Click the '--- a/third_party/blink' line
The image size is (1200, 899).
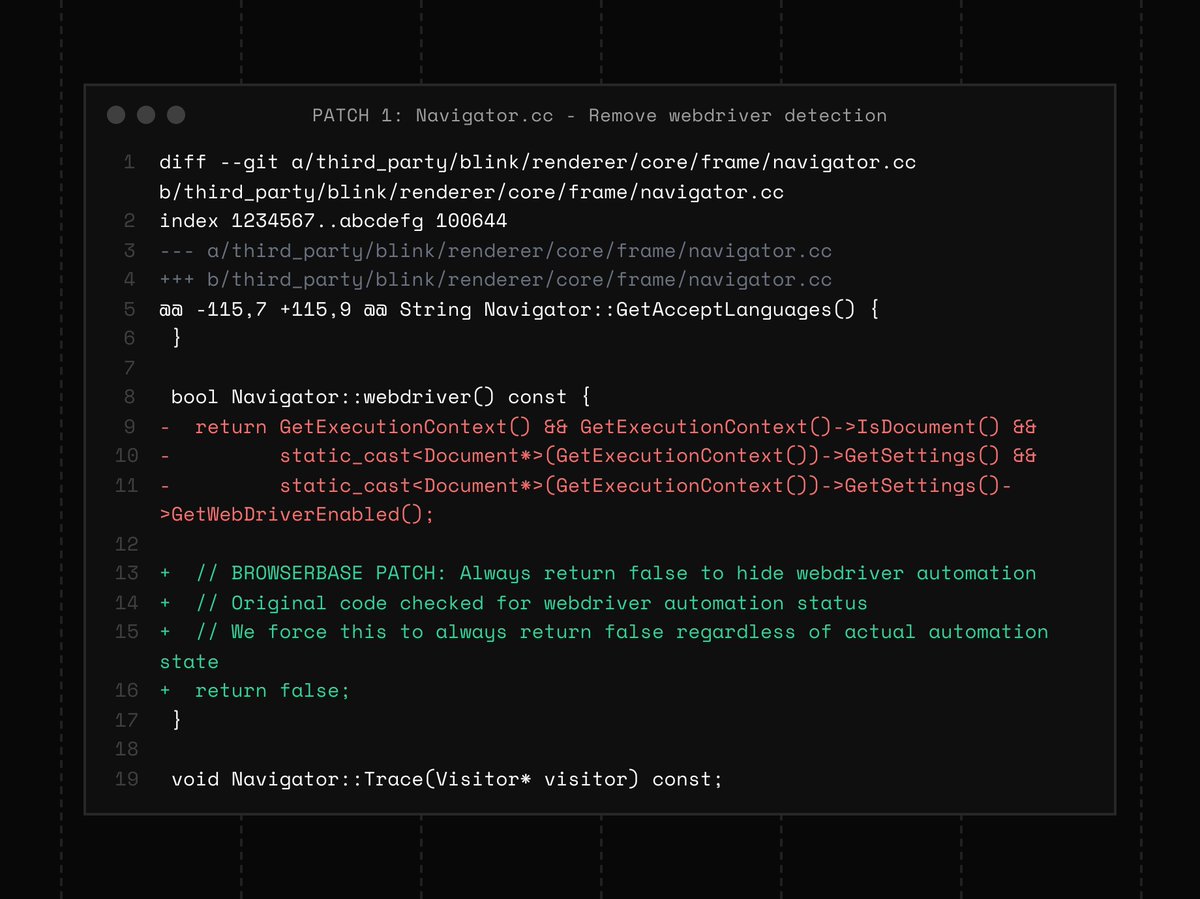click(496, 250)
